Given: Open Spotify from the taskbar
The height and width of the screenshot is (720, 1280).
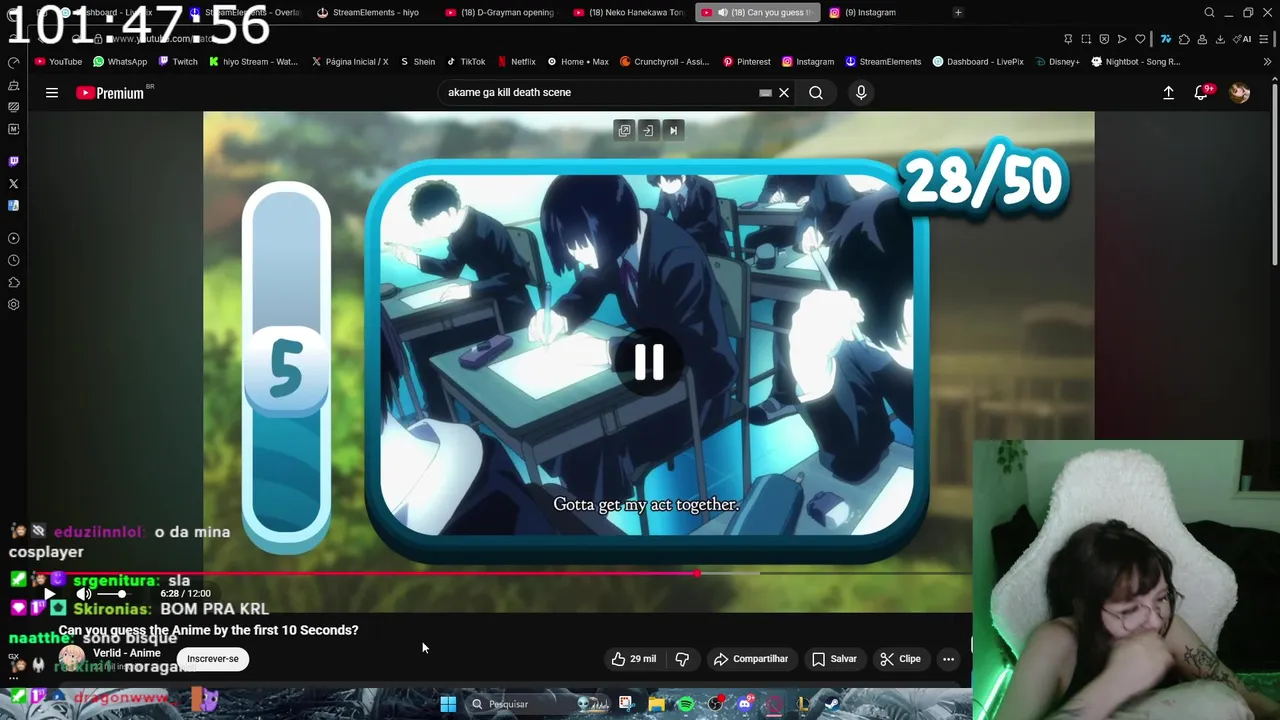Looking at the screenshot, I should 686,704.
